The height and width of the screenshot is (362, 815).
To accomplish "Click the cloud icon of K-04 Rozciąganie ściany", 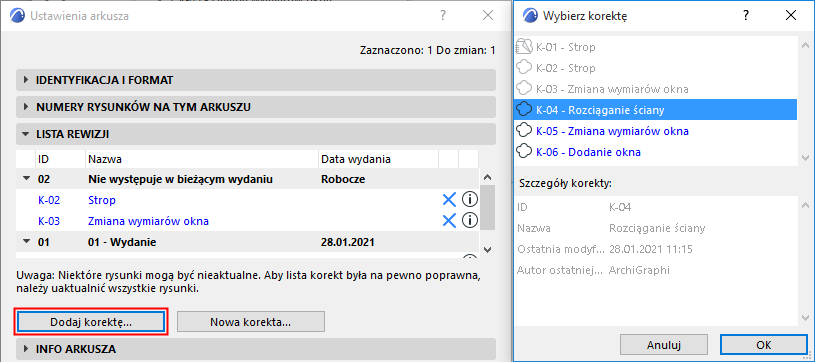I will [x=524, y=110].
